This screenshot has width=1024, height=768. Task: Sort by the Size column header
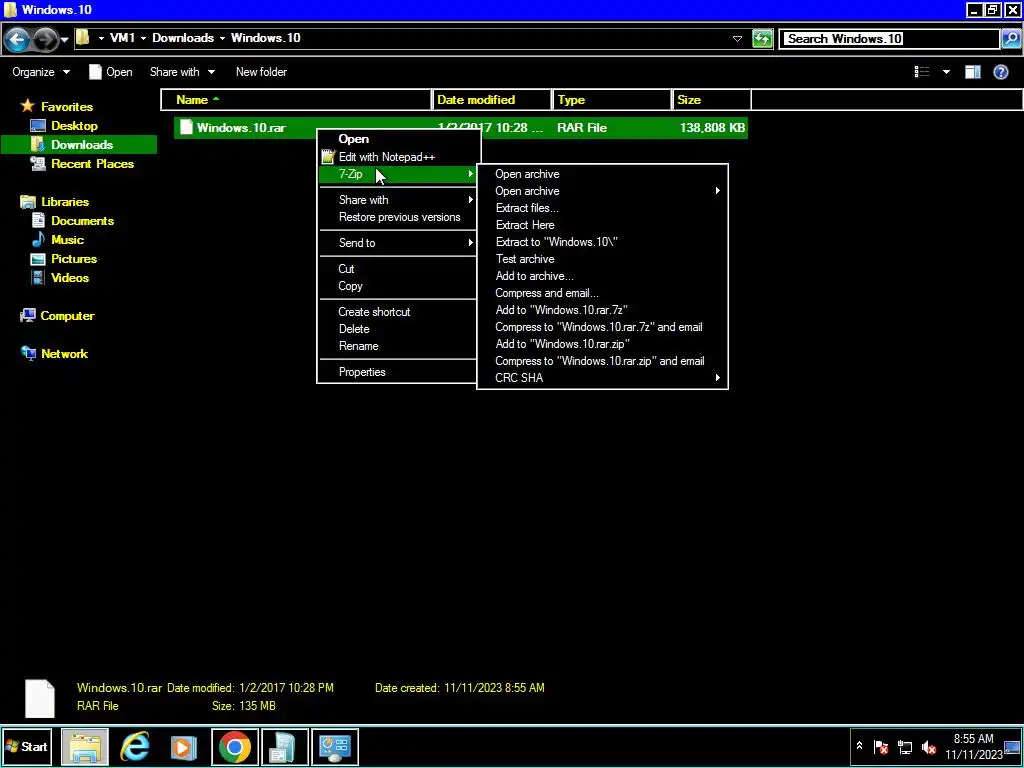point(711,99)
